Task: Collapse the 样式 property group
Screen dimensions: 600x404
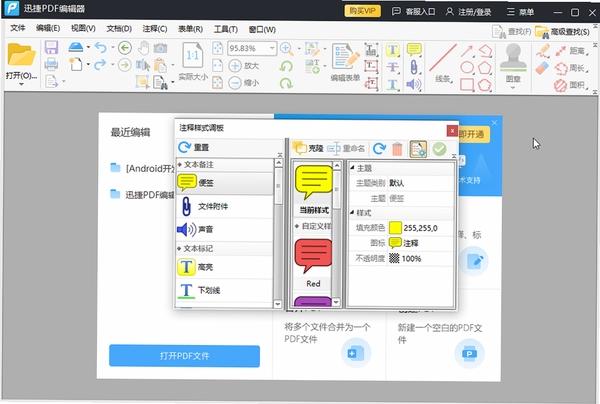Action: click(352, 212)
